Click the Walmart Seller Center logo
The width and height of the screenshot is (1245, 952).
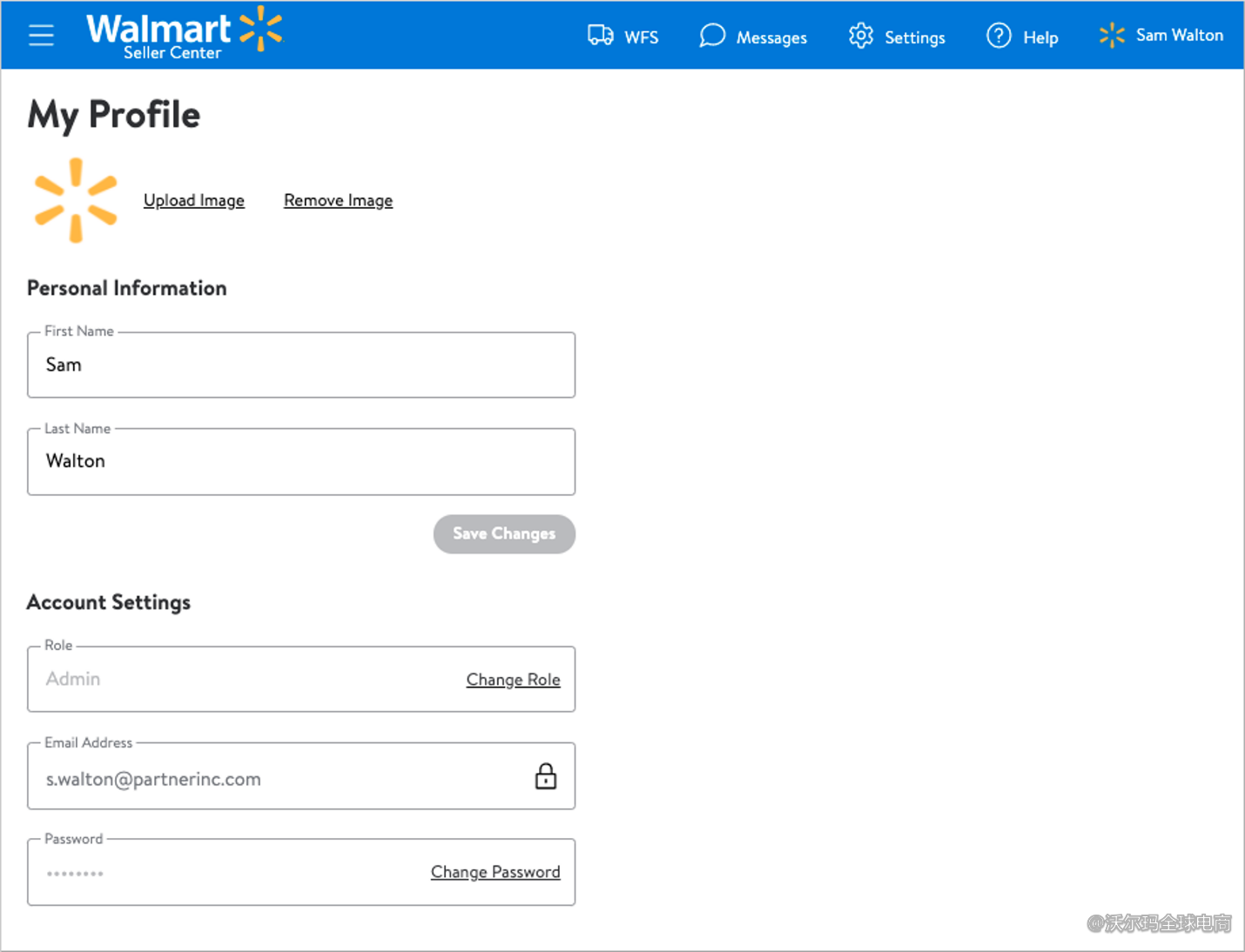[185, 35]
